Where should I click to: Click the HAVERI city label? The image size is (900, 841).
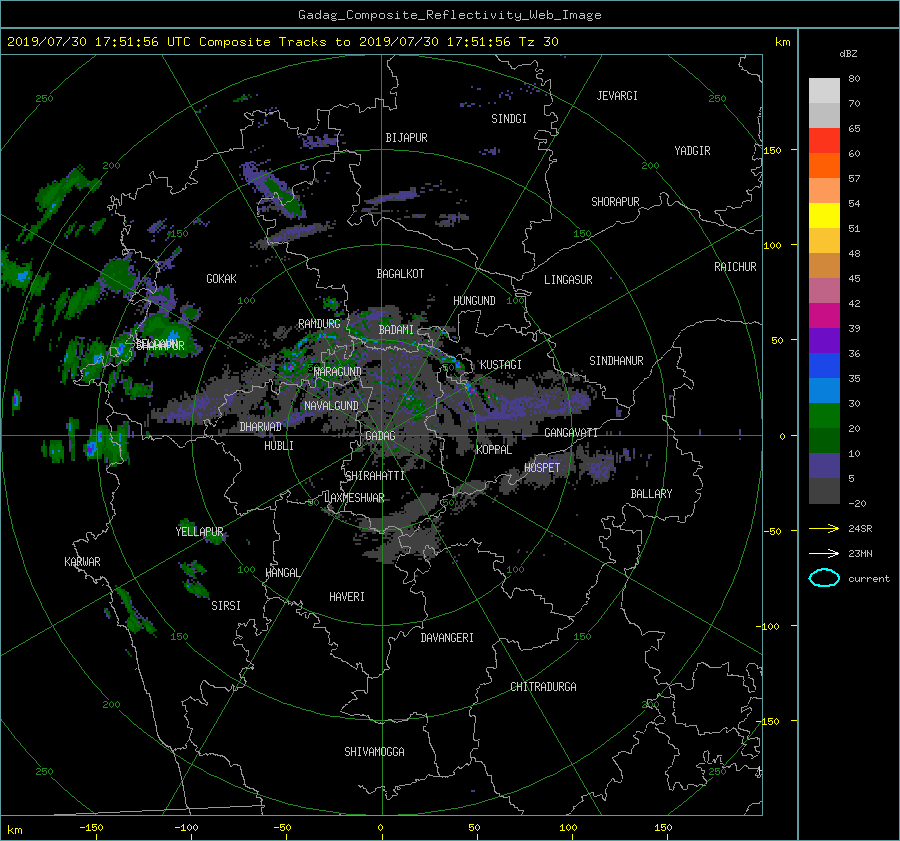point(347,597)
